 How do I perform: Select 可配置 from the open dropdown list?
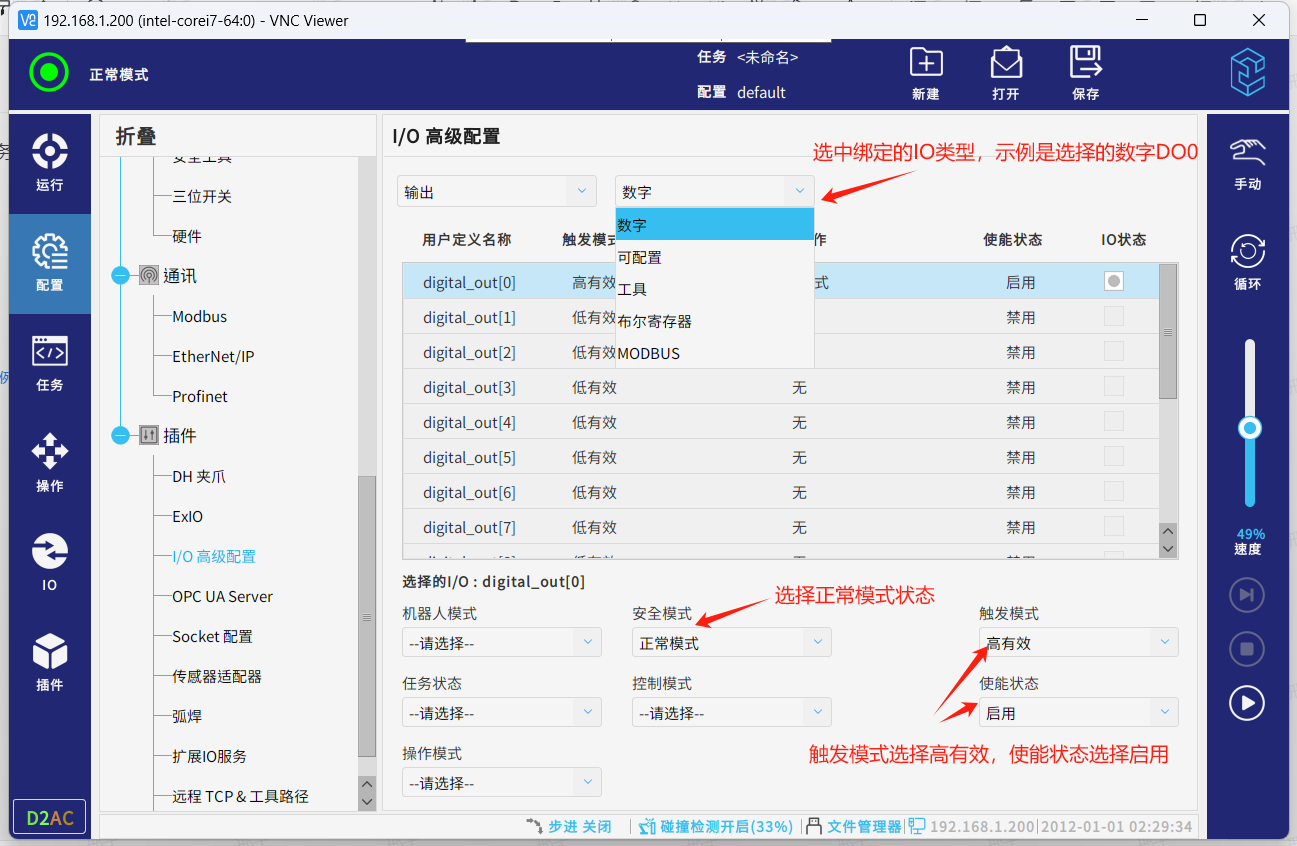[640, 257]
